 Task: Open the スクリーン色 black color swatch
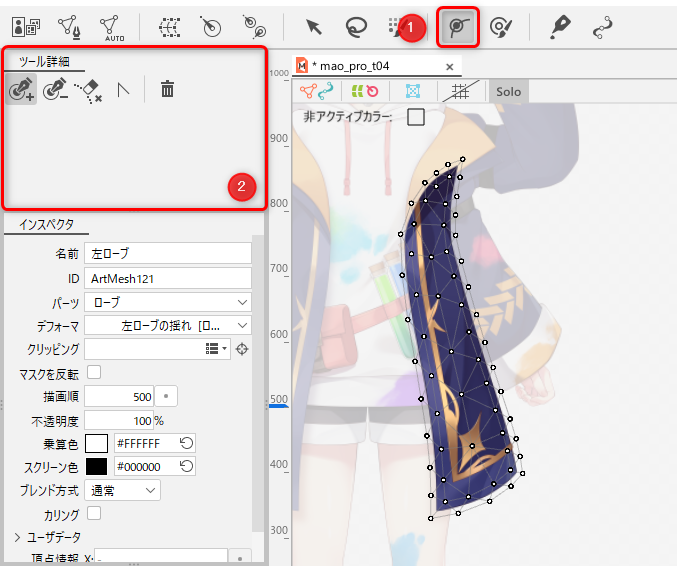(x=96, y=466)
